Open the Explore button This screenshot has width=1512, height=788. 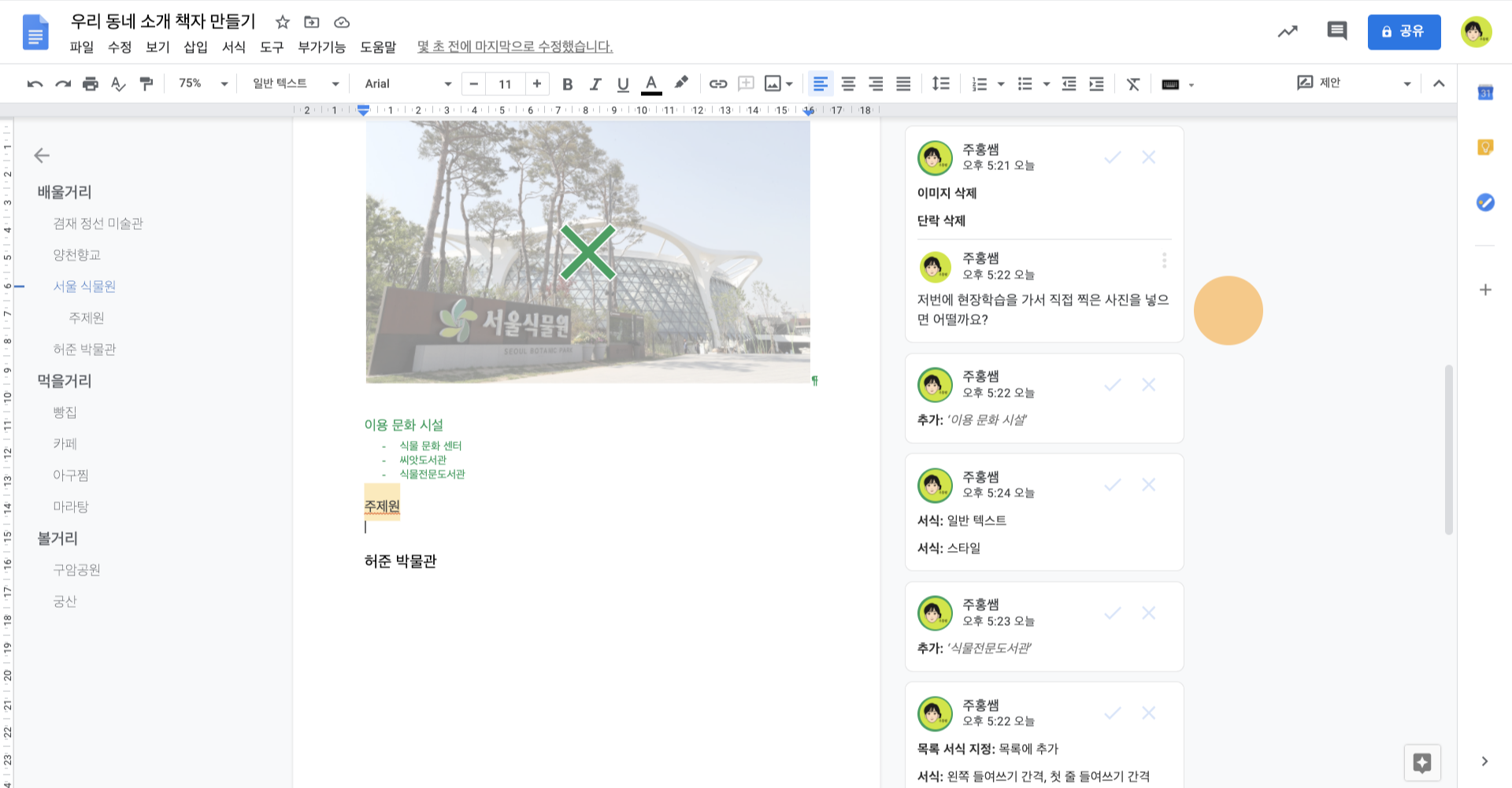point(1422,763)
